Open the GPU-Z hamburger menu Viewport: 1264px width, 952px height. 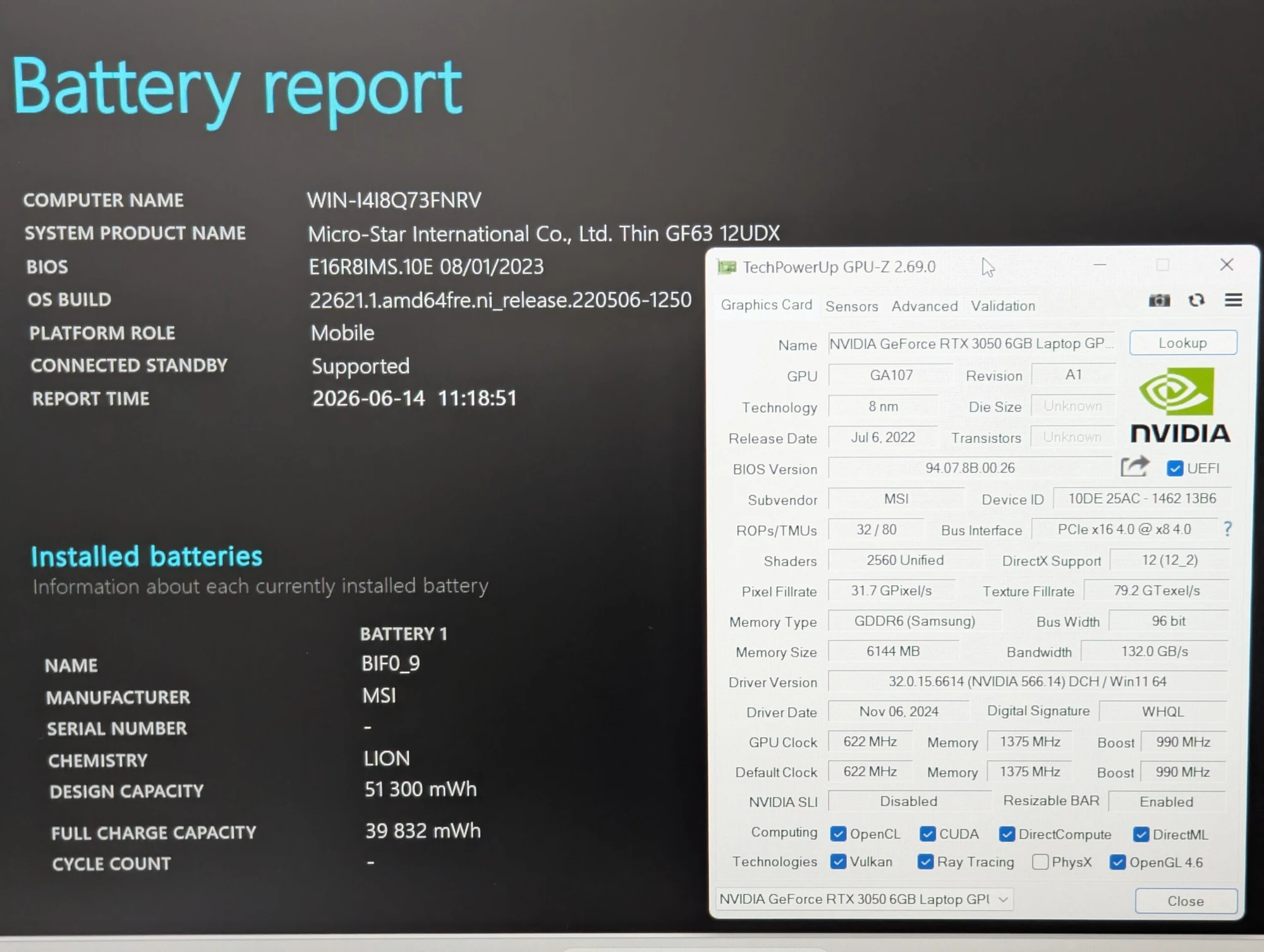pyautogui.click(x=1233, y=300)
